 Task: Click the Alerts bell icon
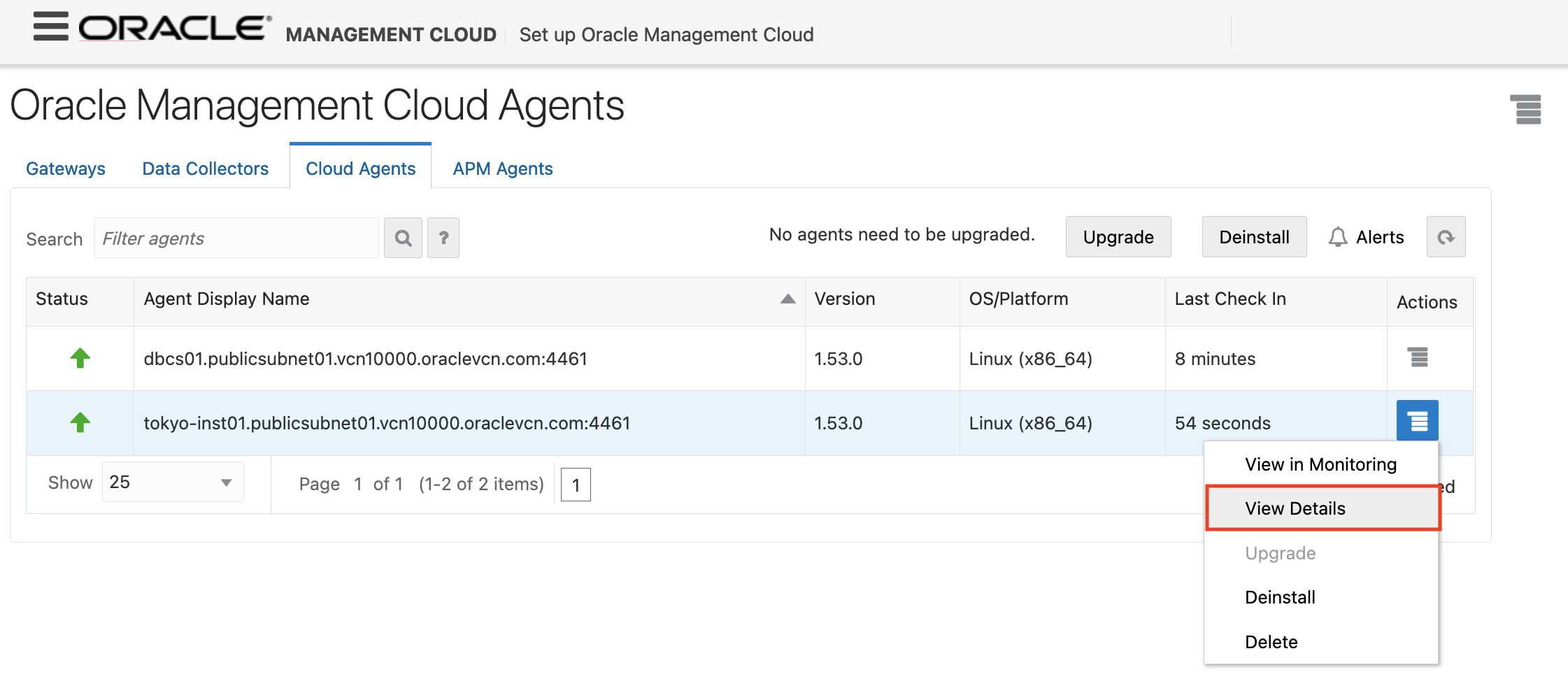[1339, 236]
